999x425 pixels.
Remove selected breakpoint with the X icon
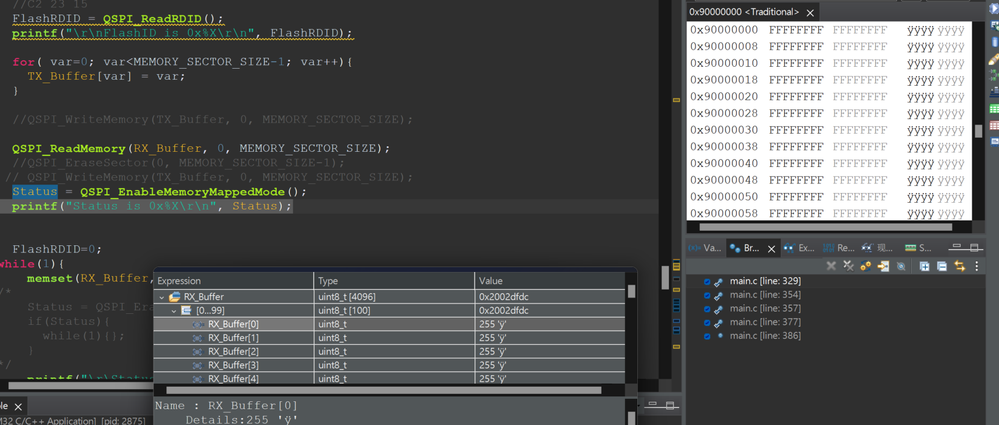(831, 266)
